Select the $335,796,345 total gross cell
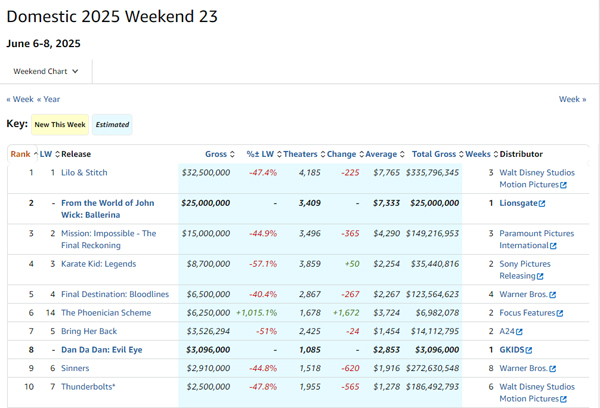 (432, 173)
